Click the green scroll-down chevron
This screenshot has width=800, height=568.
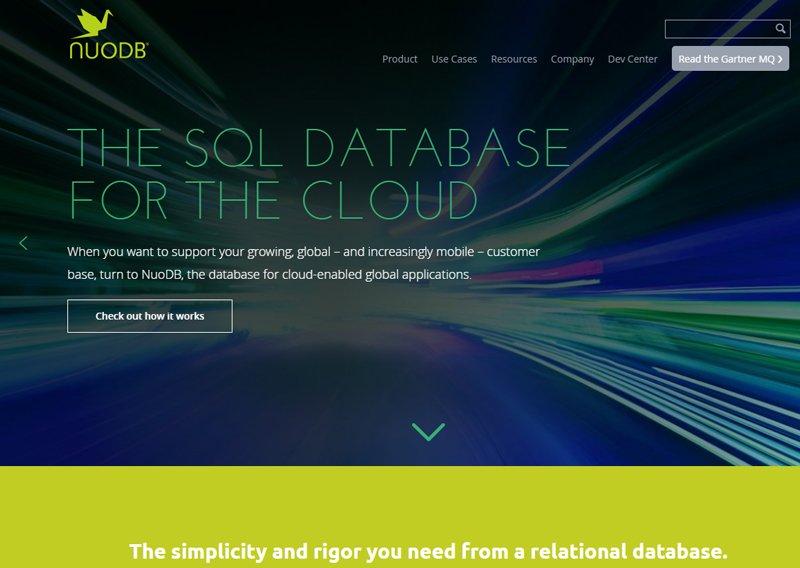pyautogui.click(x=428, y=432)
